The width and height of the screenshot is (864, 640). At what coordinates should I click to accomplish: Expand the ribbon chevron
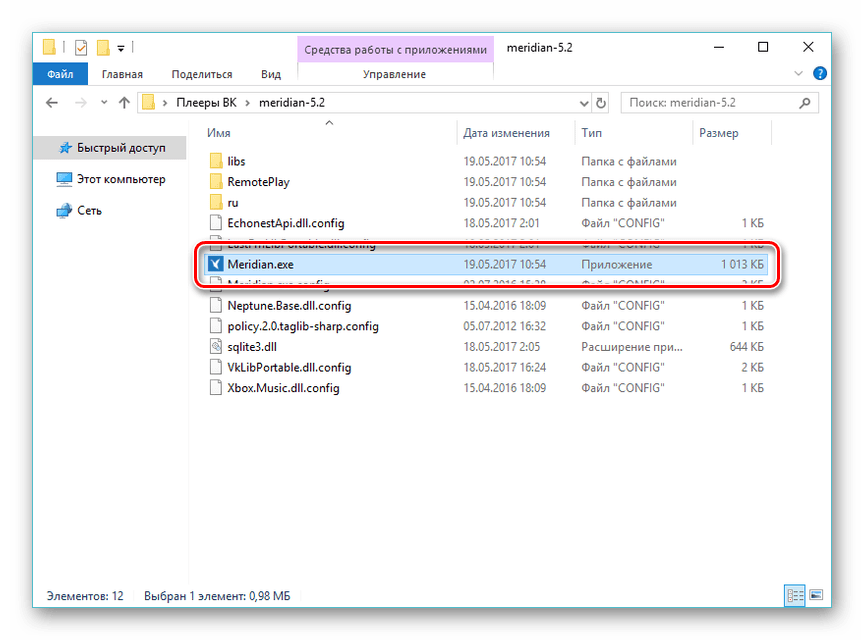click(798, 73)
